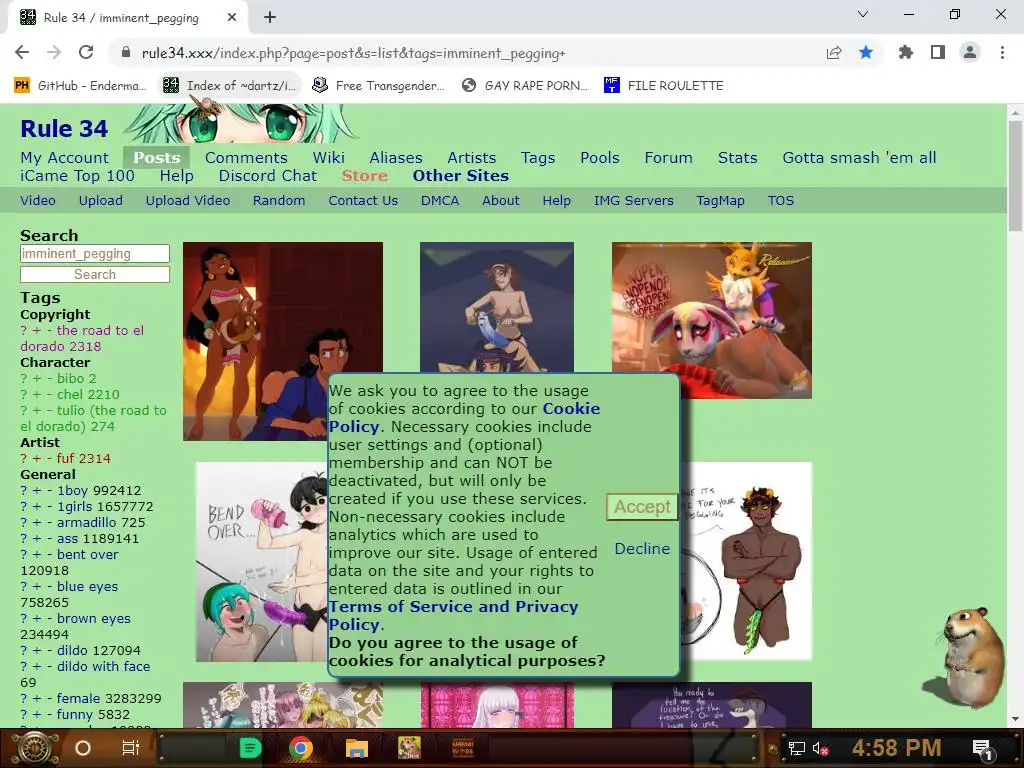Select the 'the road to el dorado' copyright tag
The width and height of the screenshot is (1024, 768).
coord(82,338)
